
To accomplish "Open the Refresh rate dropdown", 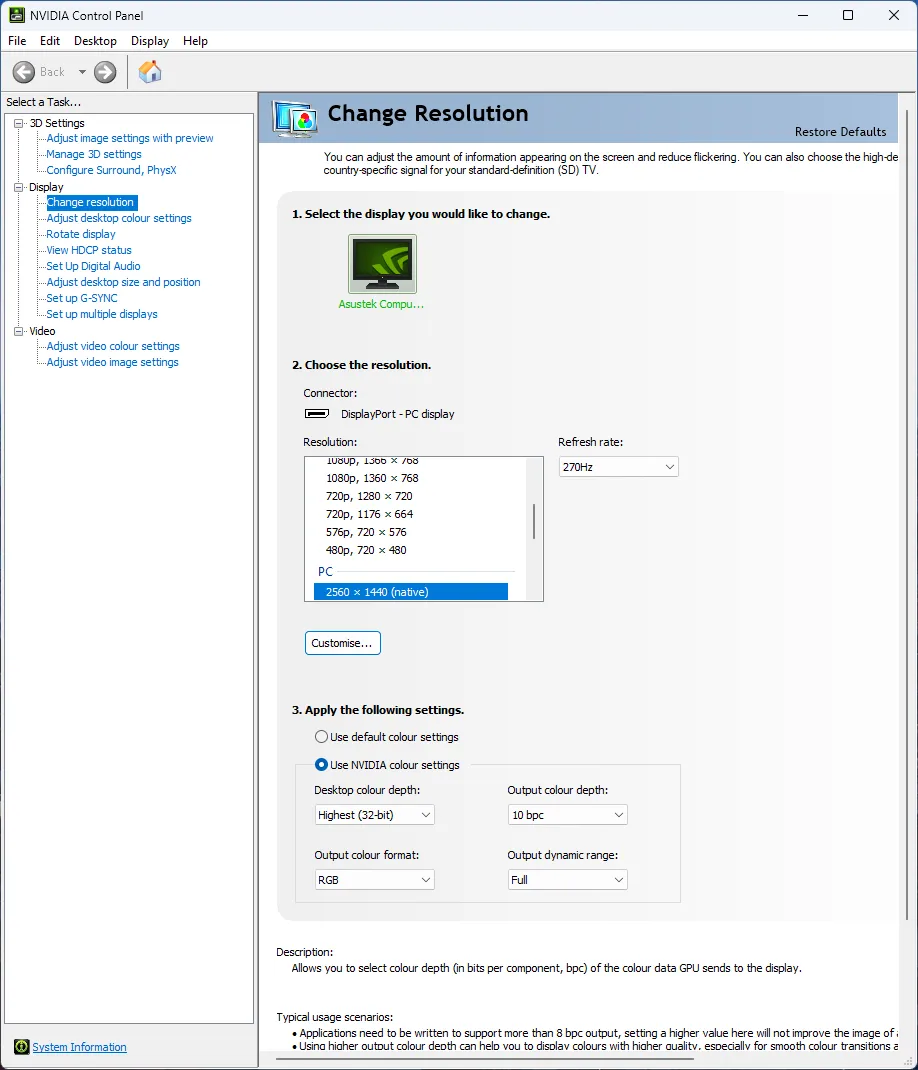I will coord(618,467).
